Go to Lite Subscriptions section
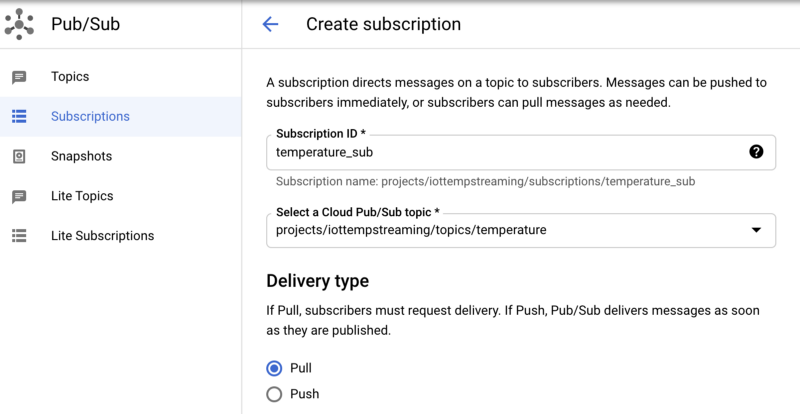800x414 pixels. coord(102,237)
